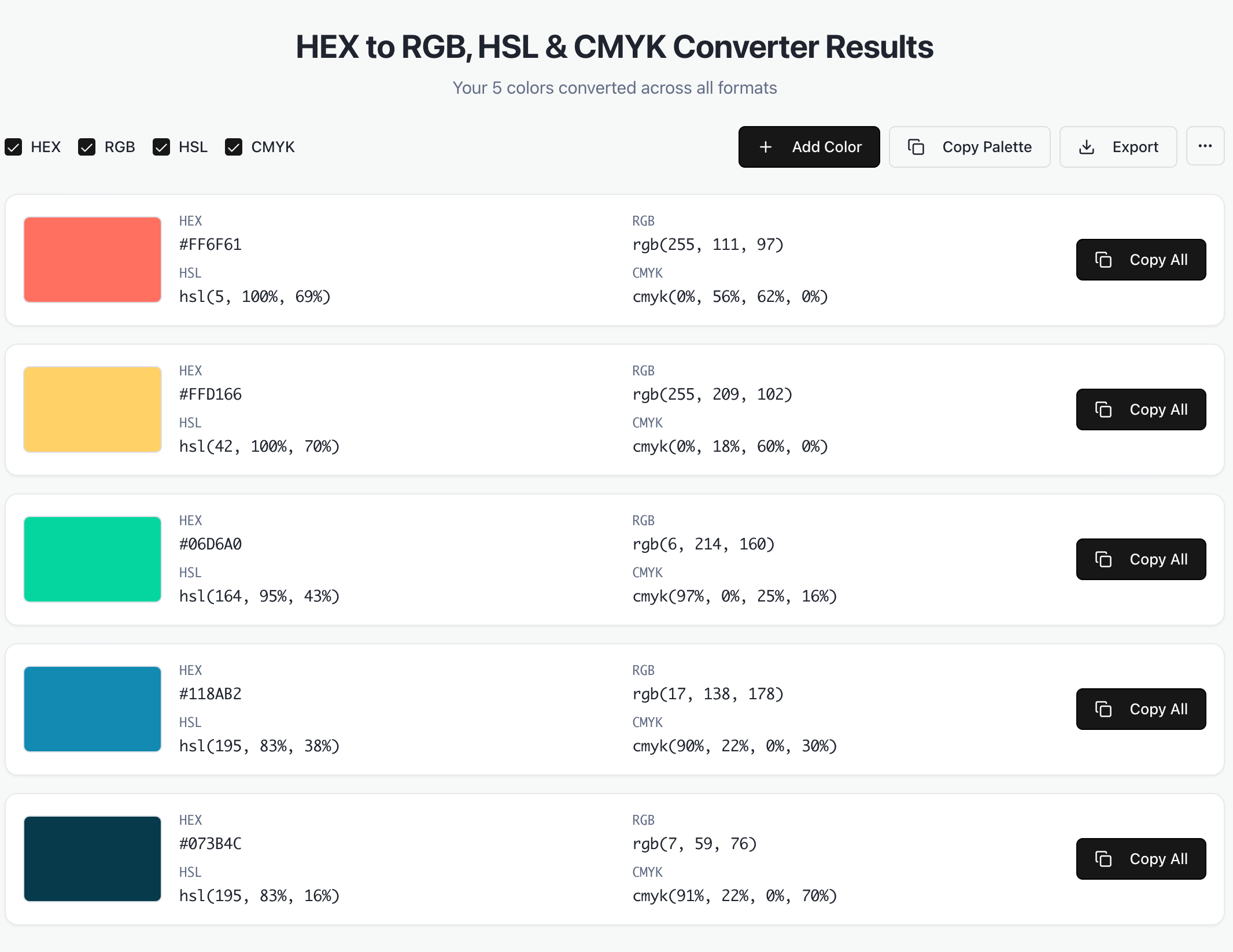Click the coral #FF6F61 color swatch
Image resolution: width=1233 pixels, height=952 pixels.
[93, 260]
